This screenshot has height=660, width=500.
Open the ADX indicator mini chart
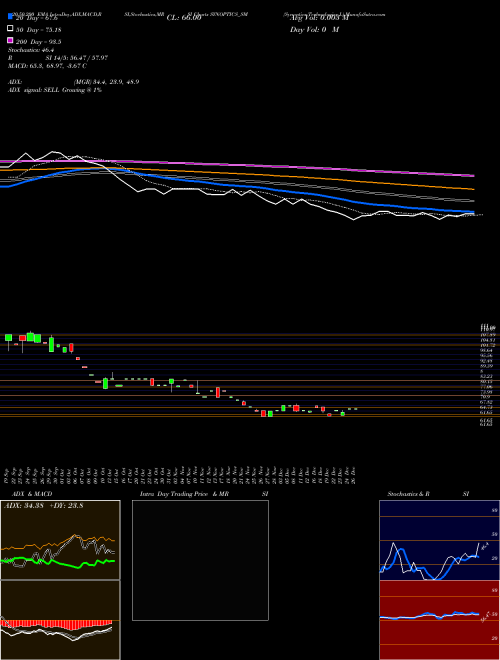(60, 540)
